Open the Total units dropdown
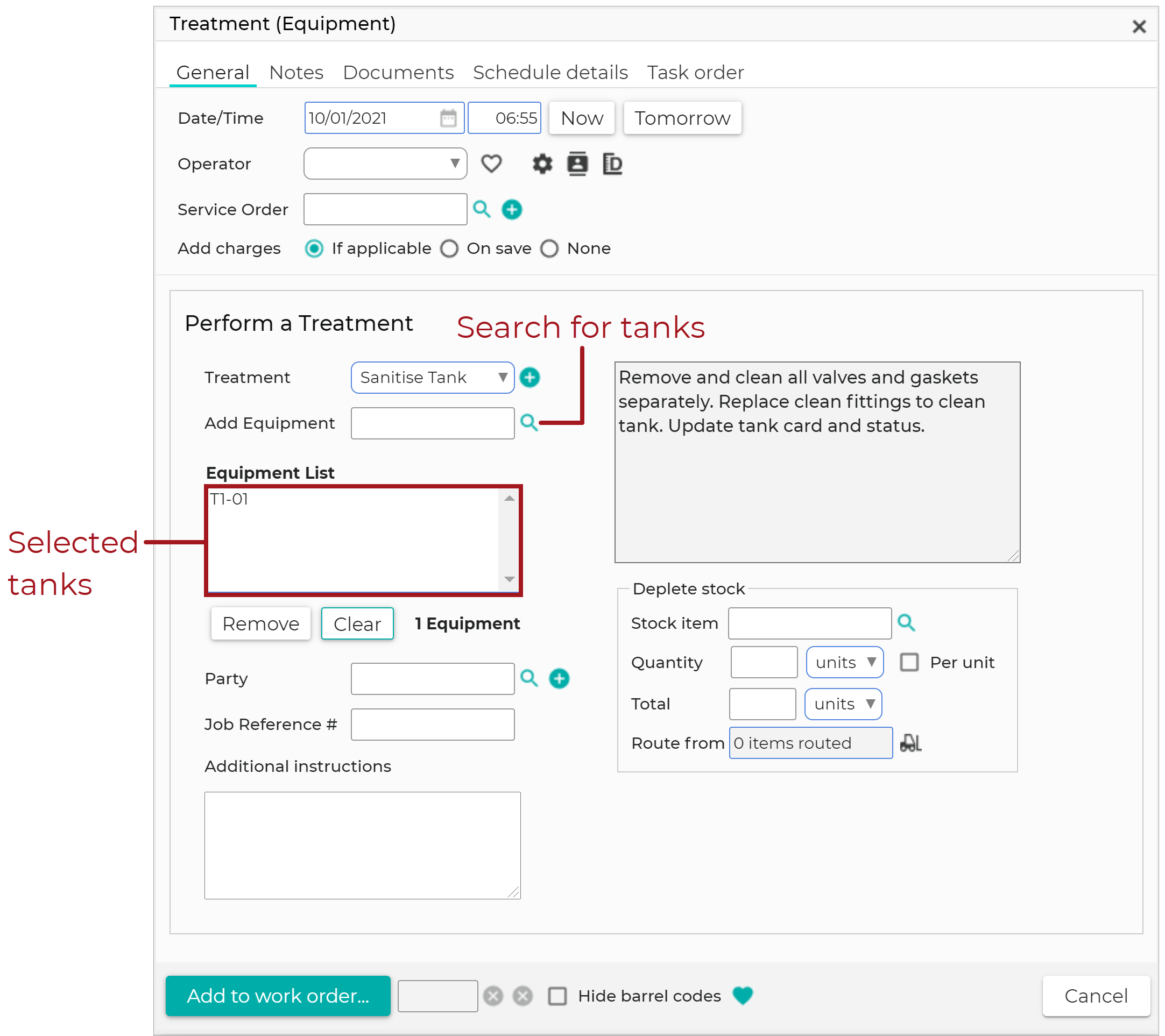 844,704
